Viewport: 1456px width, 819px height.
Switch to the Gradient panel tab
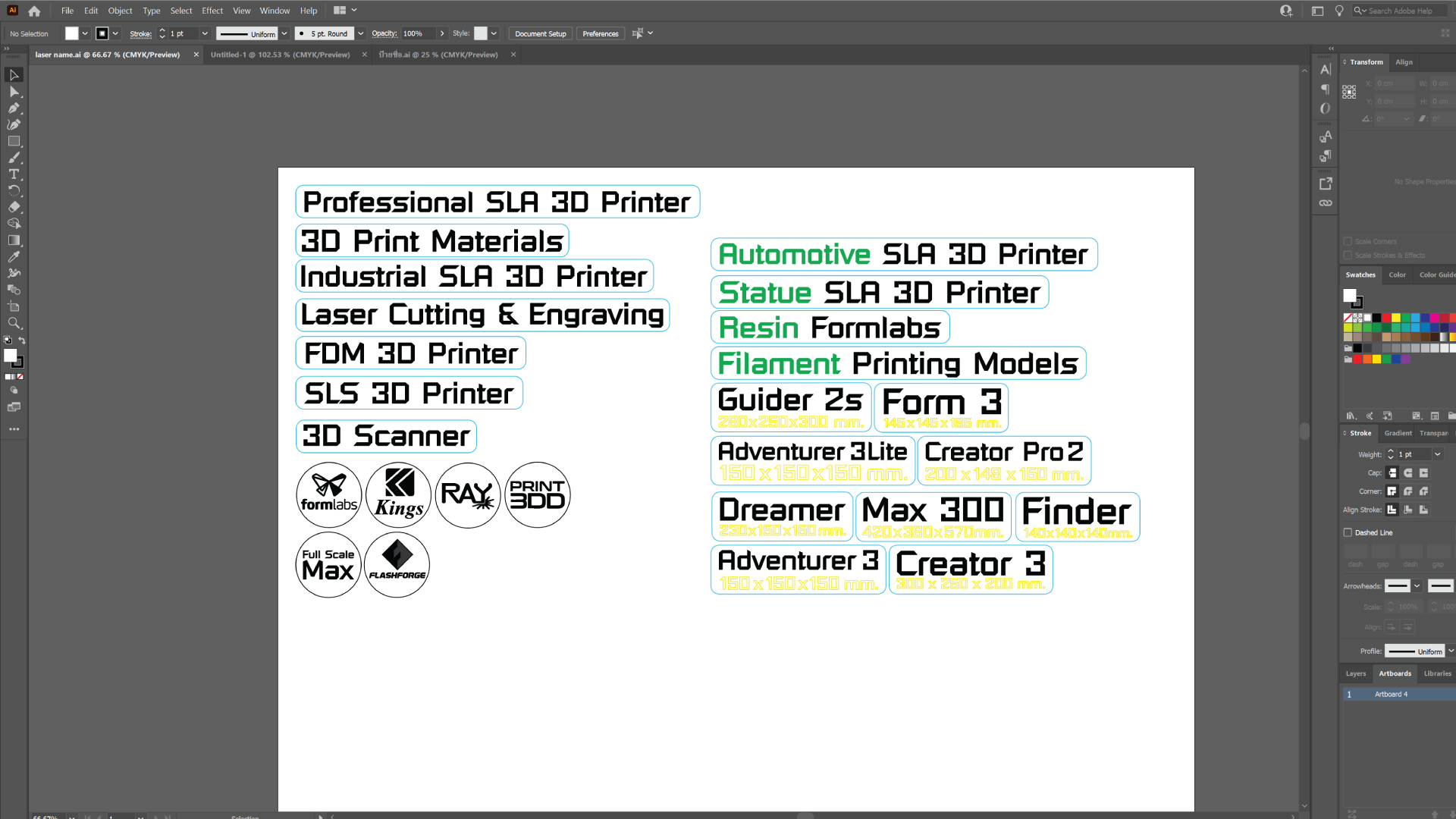1398,433
